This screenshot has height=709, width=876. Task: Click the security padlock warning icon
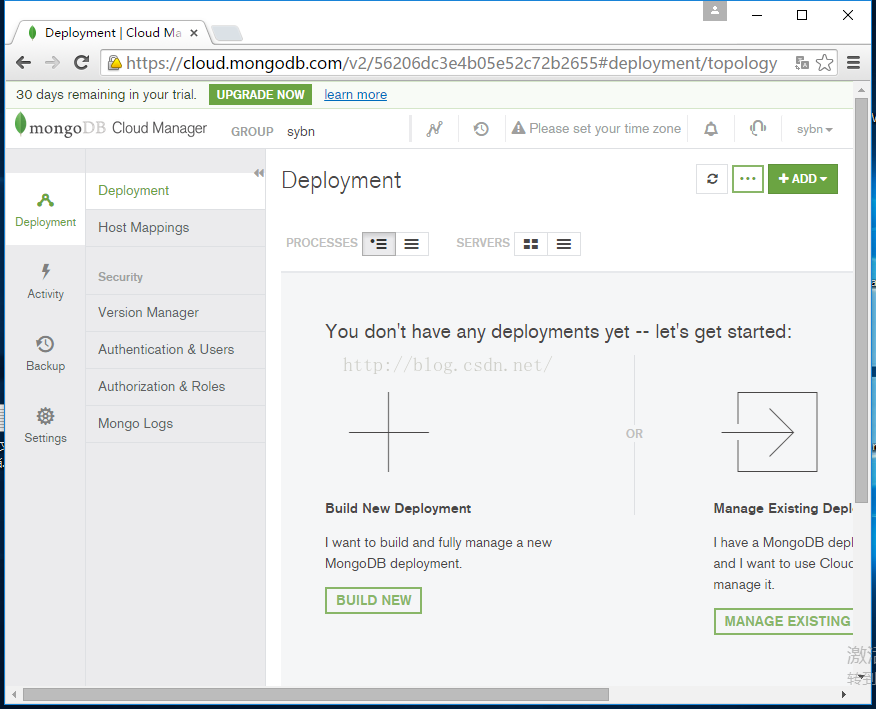115,63
